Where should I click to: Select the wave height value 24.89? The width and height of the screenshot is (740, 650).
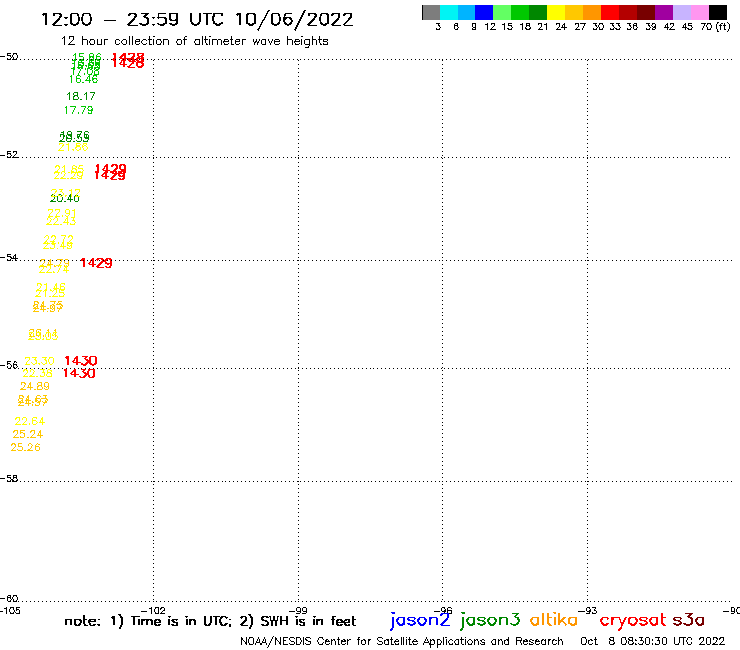(34, 386)
